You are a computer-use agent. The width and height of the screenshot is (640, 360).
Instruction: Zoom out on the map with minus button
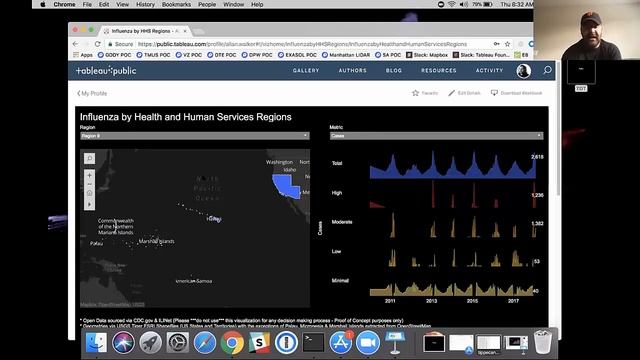[89, 184]
